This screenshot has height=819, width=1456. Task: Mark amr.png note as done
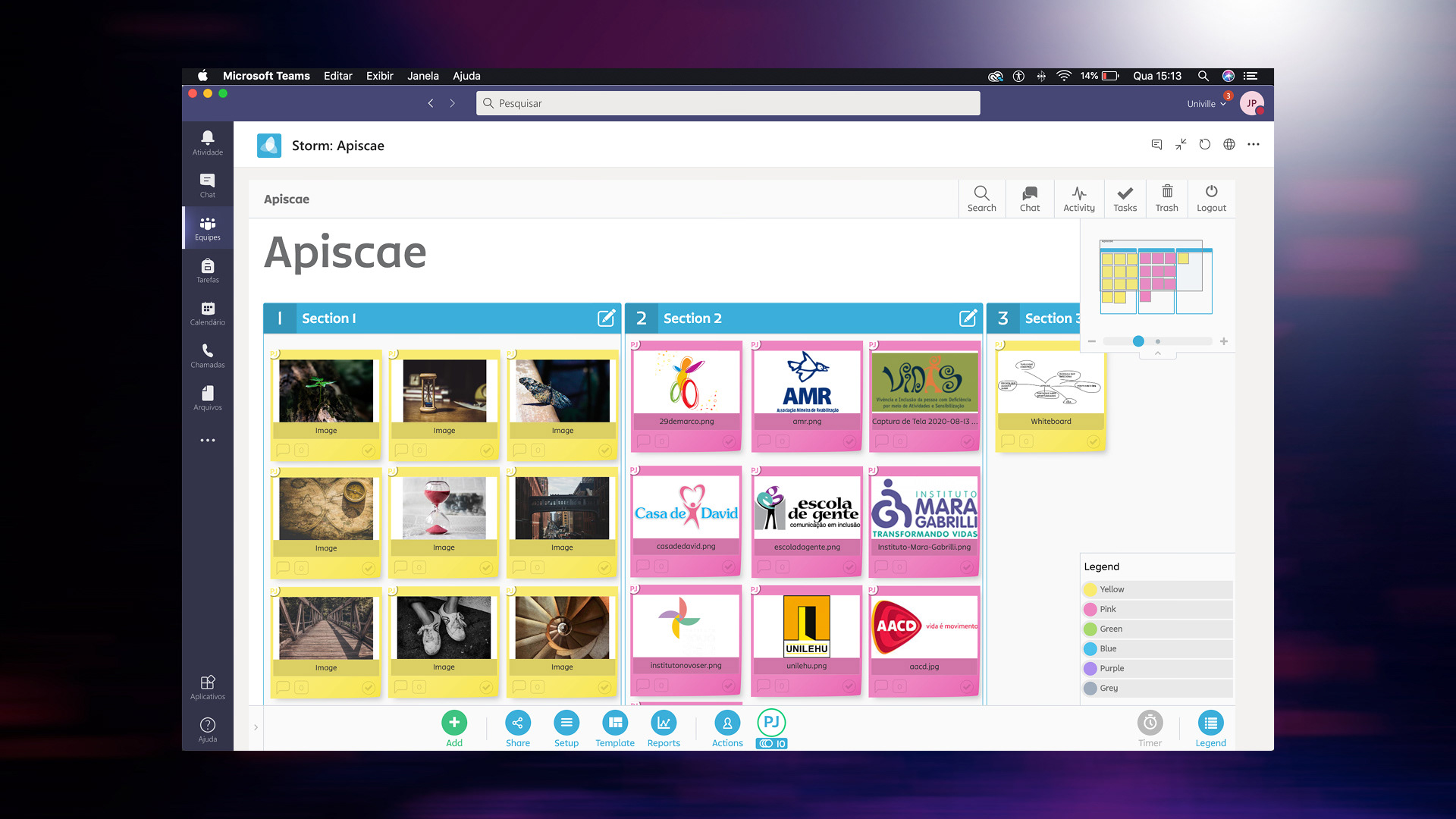point(849,441)
